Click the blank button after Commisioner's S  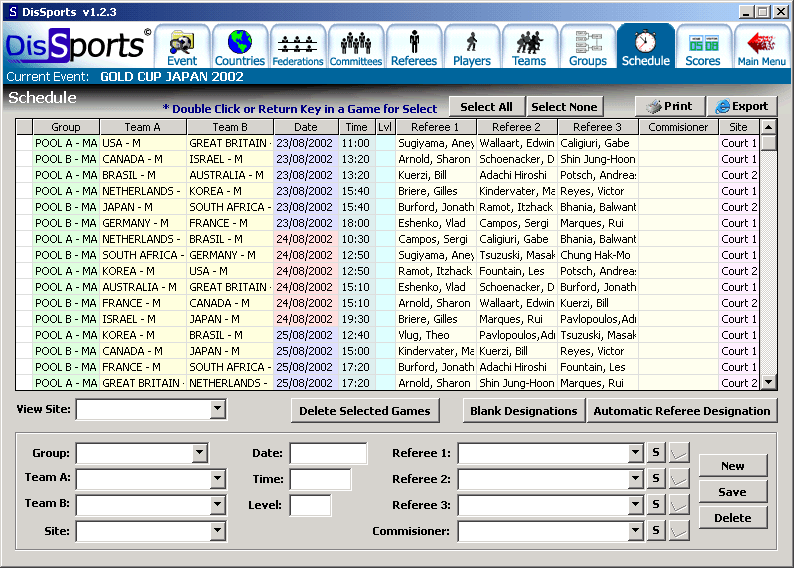(x=679, y=531)
